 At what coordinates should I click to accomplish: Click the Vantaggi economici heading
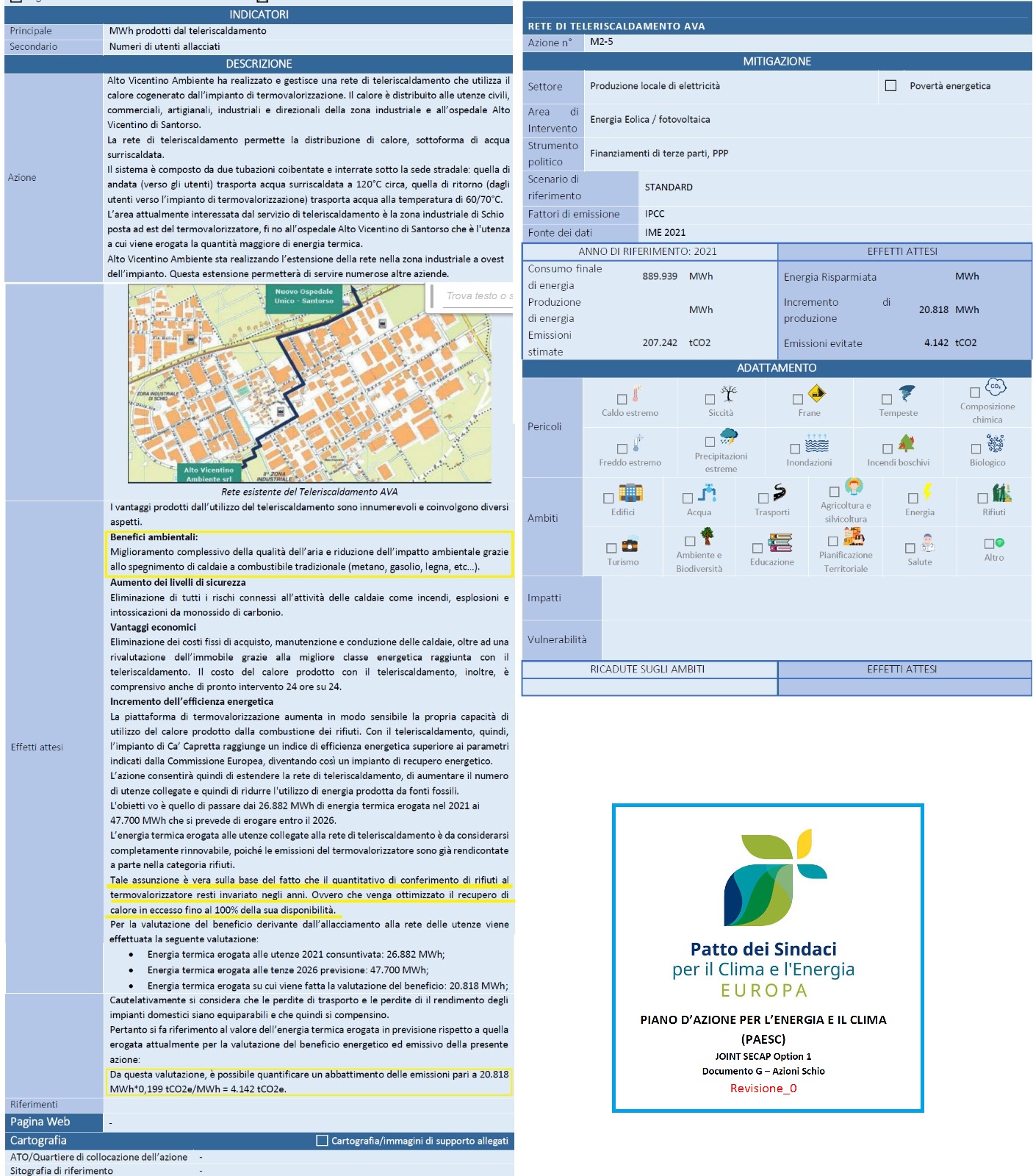pyautogui.click(x=153, y=627)
